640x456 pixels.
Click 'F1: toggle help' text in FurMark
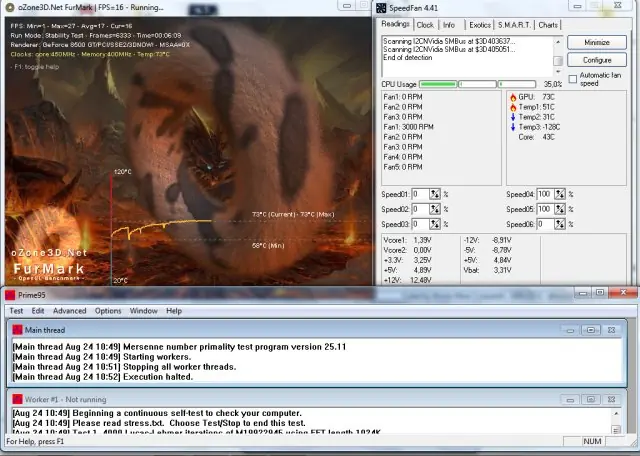(35, 67)
